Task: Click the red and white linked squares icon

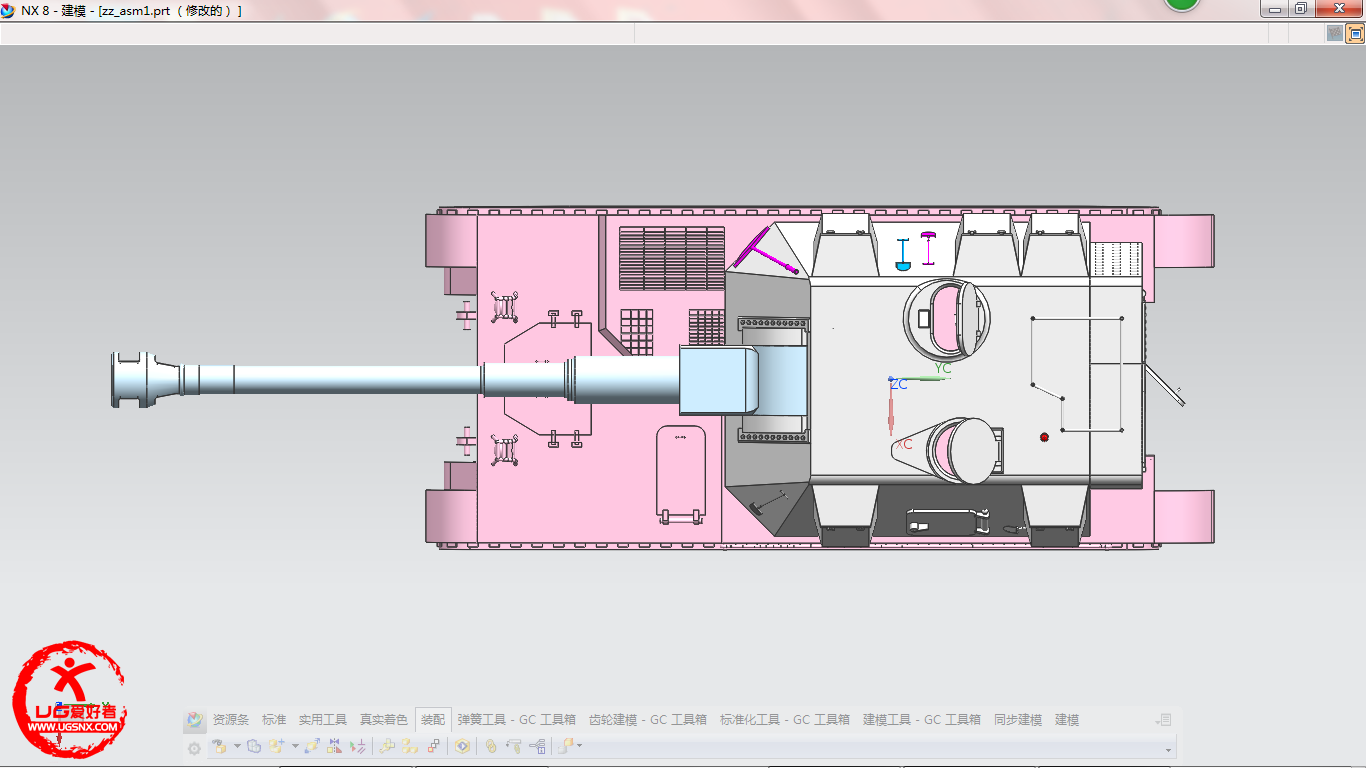Action: (x=434, y=746)
